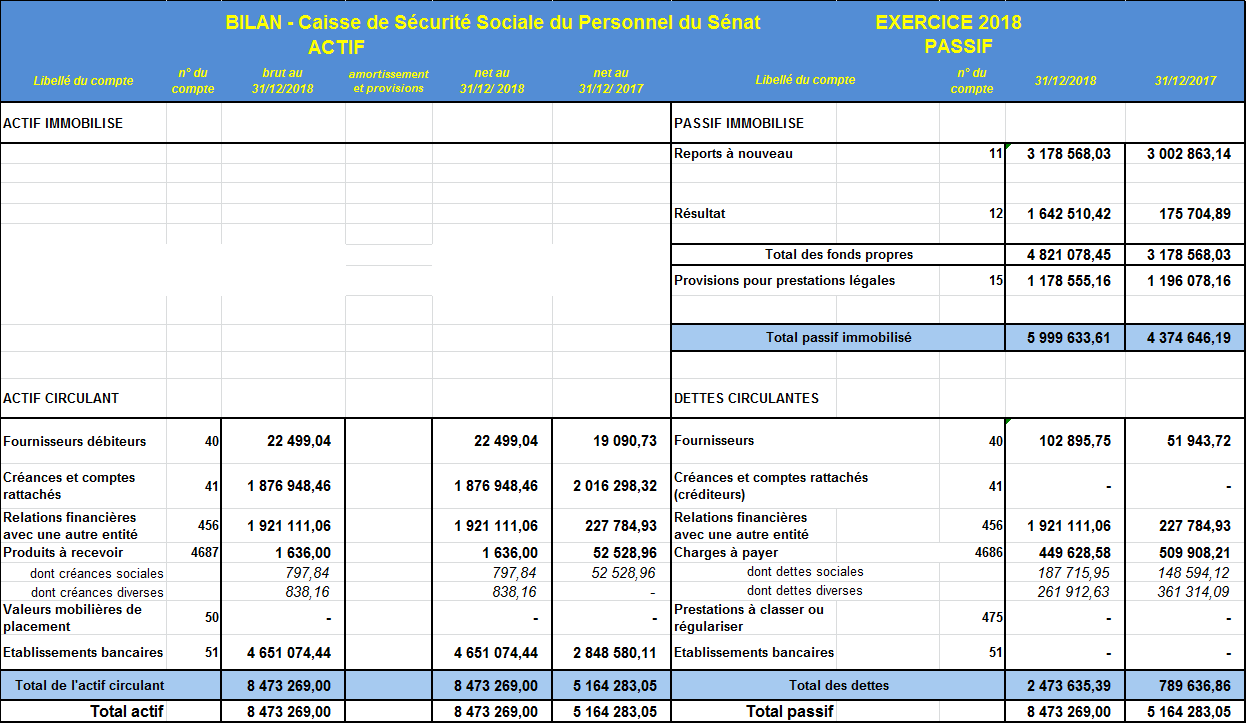This screenshot has height=723, width=1246.
Task: Click the 'Total passif immobilisé' 2018 amount
Action: [1068, 338]
